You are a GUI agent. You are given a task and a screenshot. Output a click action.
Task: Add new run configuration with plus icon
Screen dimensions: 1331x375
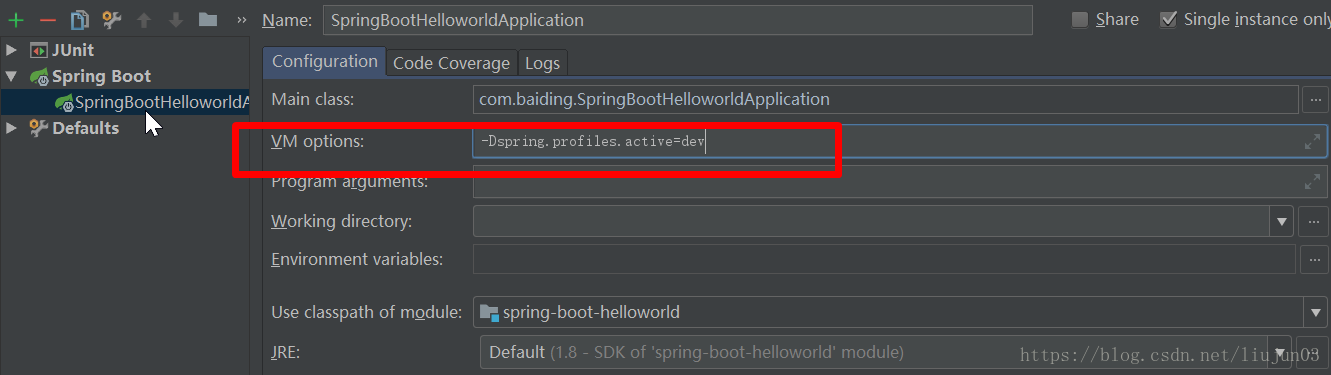[x=16, y=20]
